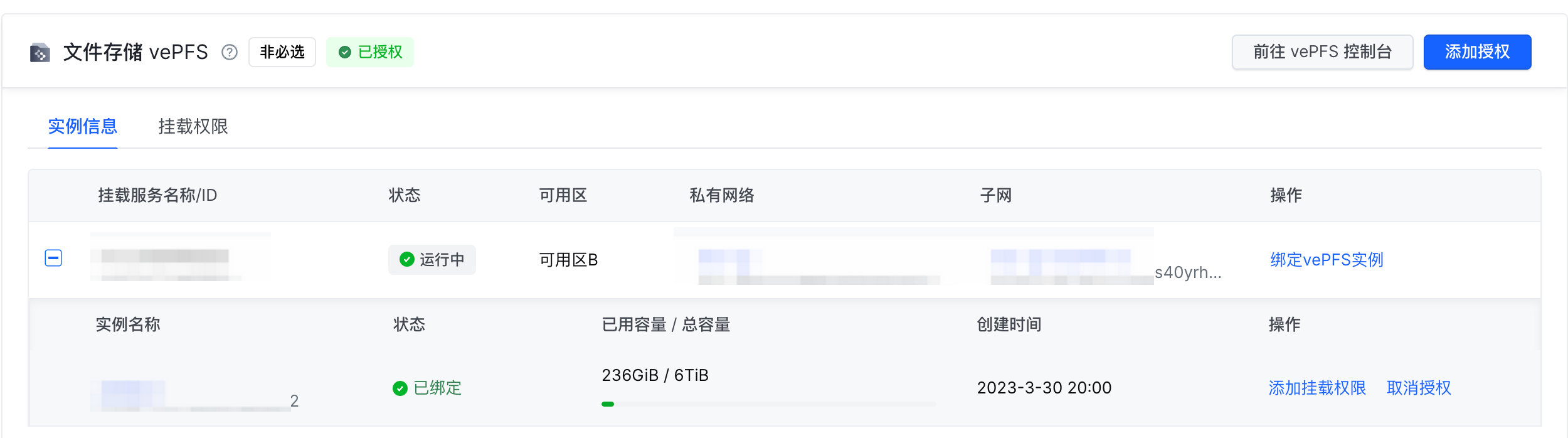Click 取消授权 to revoke authorization
Screen dimensions: 1568x438
click(x=1419, y=388)
